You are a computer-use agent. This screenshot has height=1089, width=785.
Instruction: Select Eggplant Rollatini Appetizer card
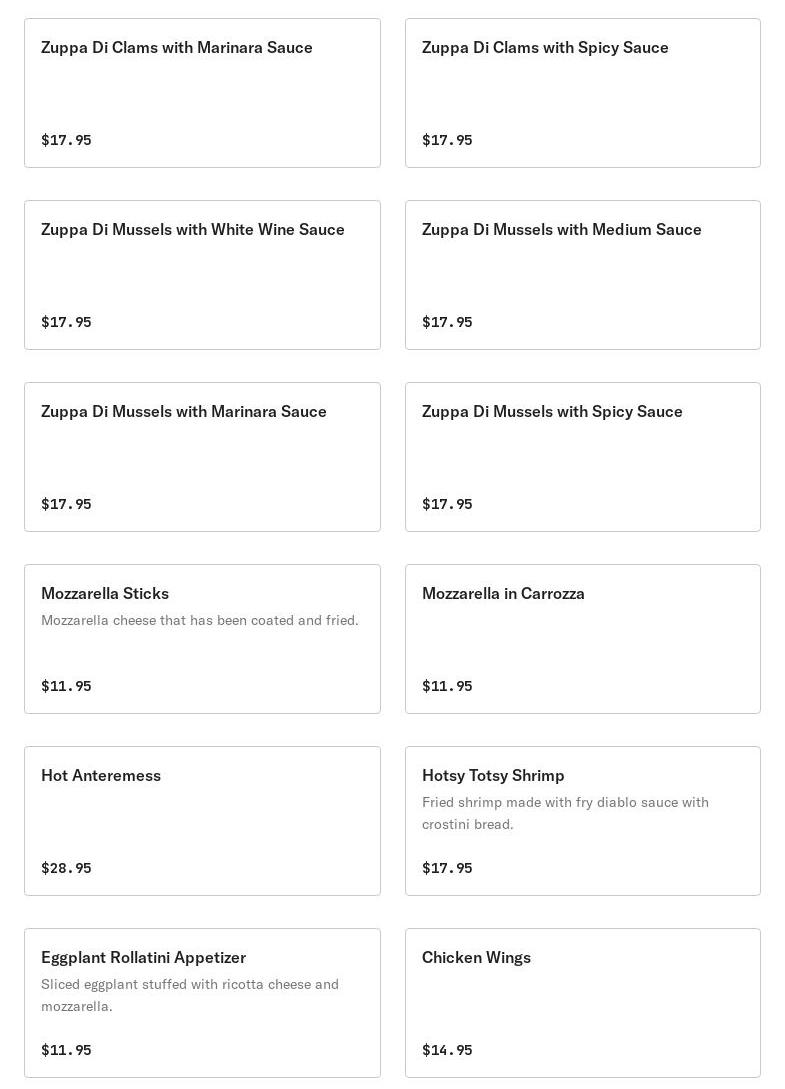coord(143,957)
